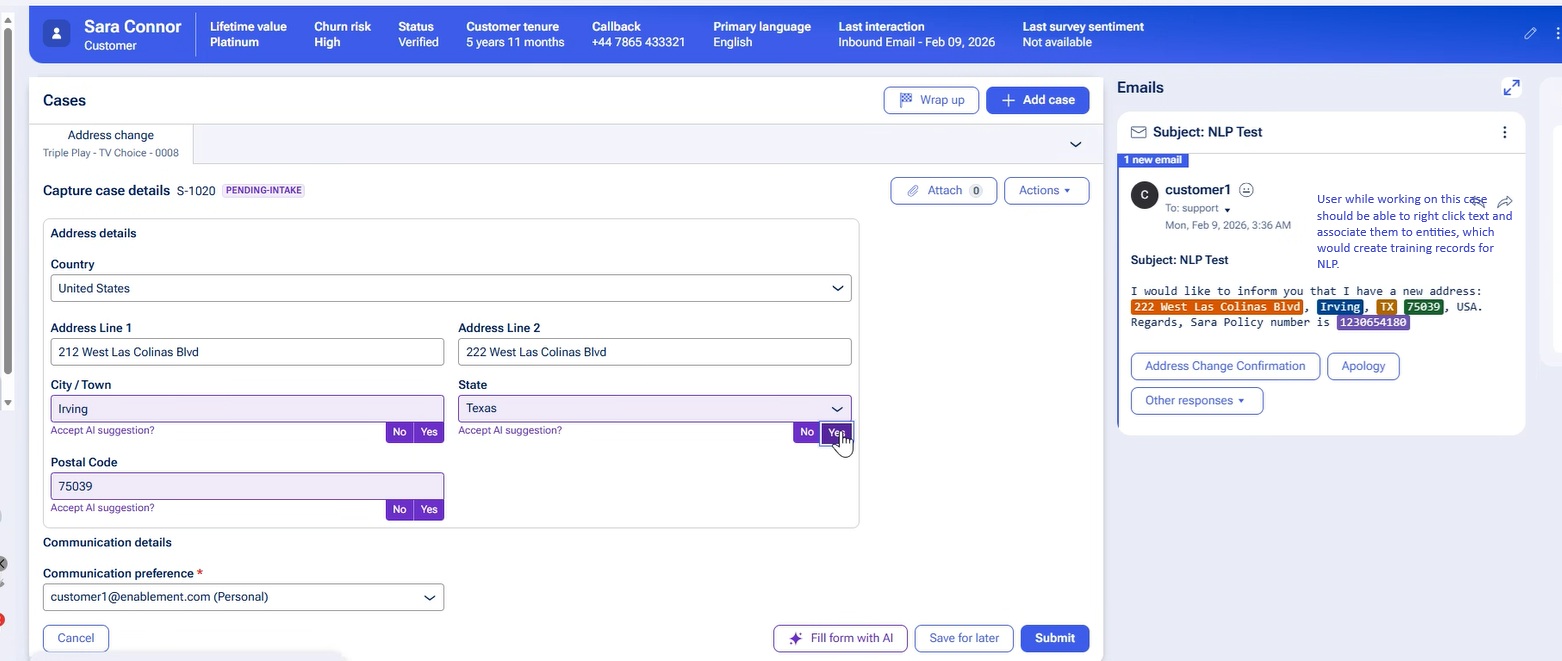
Task: Click the Fill form with AI button
Action: (x=840, y=638)
